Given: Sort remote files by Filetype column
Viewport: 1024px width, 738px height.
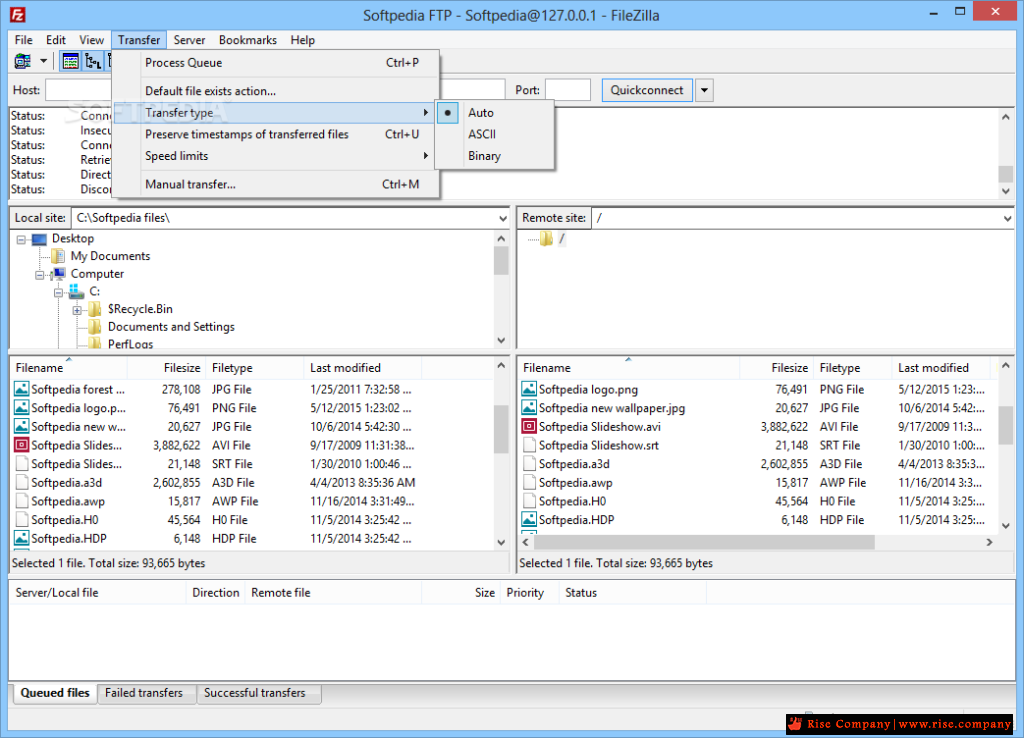Looking at the screenshot, I should click(852, 368).
